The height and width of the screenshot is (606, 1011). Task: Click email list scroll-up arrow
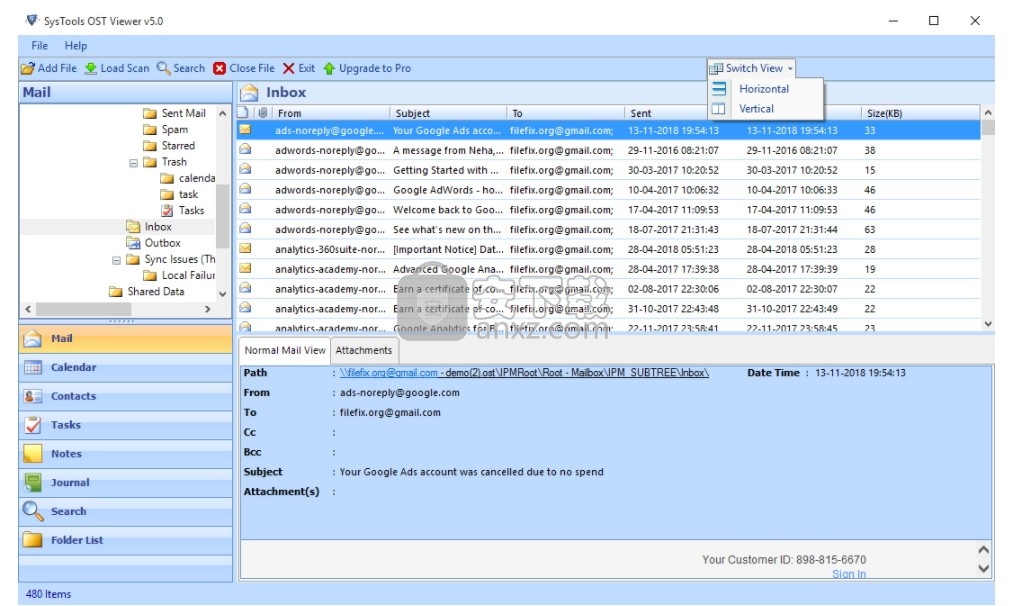coord(988,113)
